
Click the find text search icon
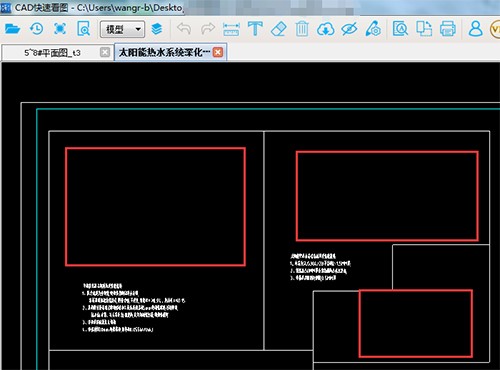400,29
